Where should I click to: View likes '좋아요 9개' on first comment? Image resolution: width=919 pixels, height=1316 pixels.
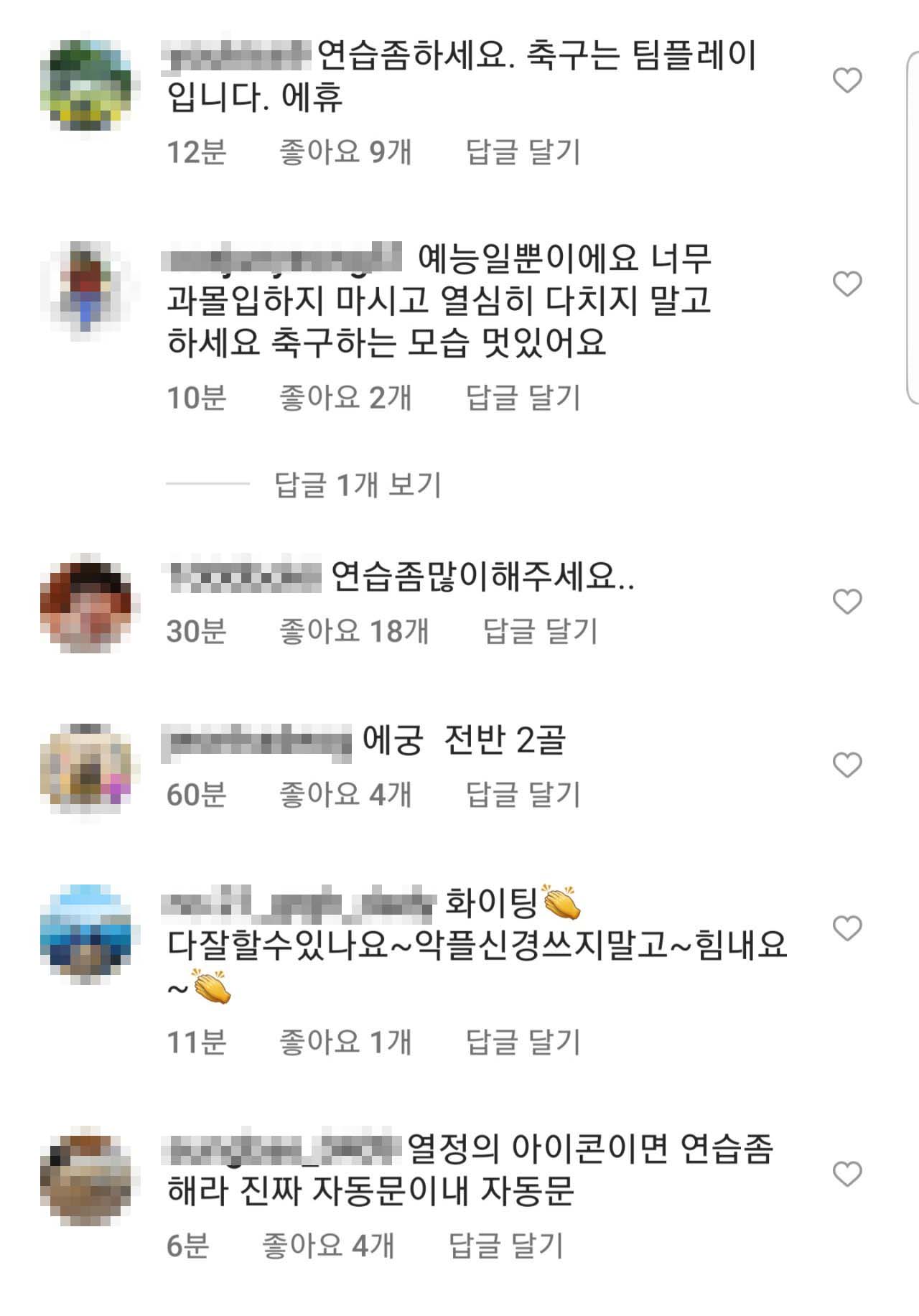coord(345,151)
